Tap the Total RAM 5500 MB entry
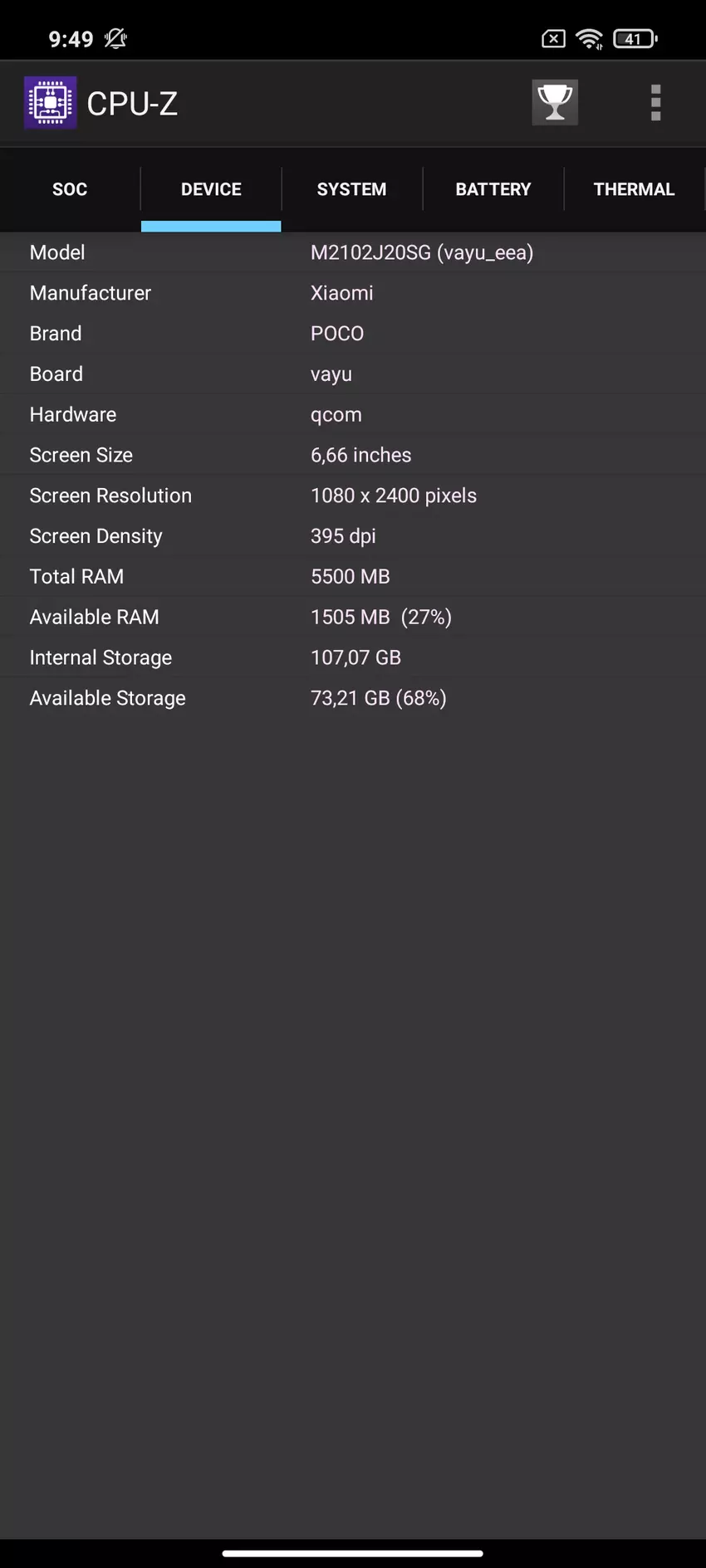706x1568 pixels. pyautogui.click(x=350, y=577)
